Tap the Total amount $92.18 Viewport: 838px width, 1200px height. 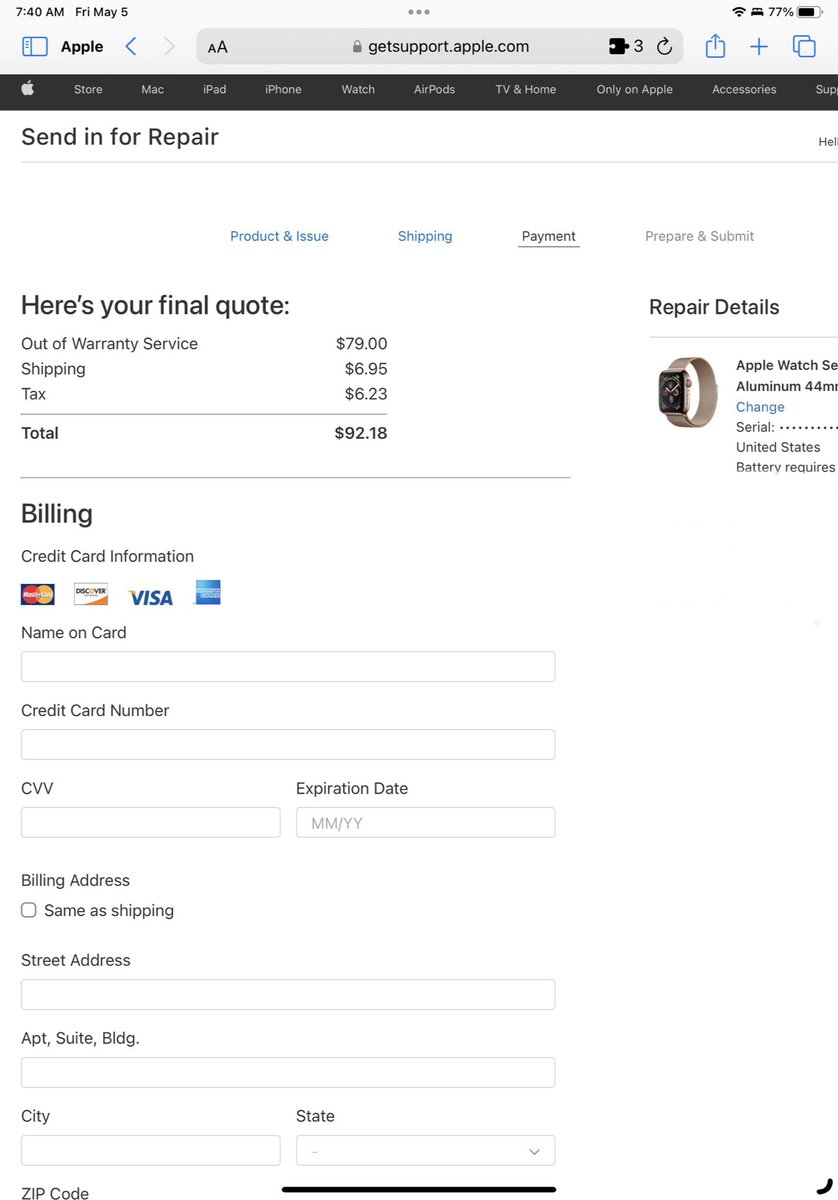361,433
